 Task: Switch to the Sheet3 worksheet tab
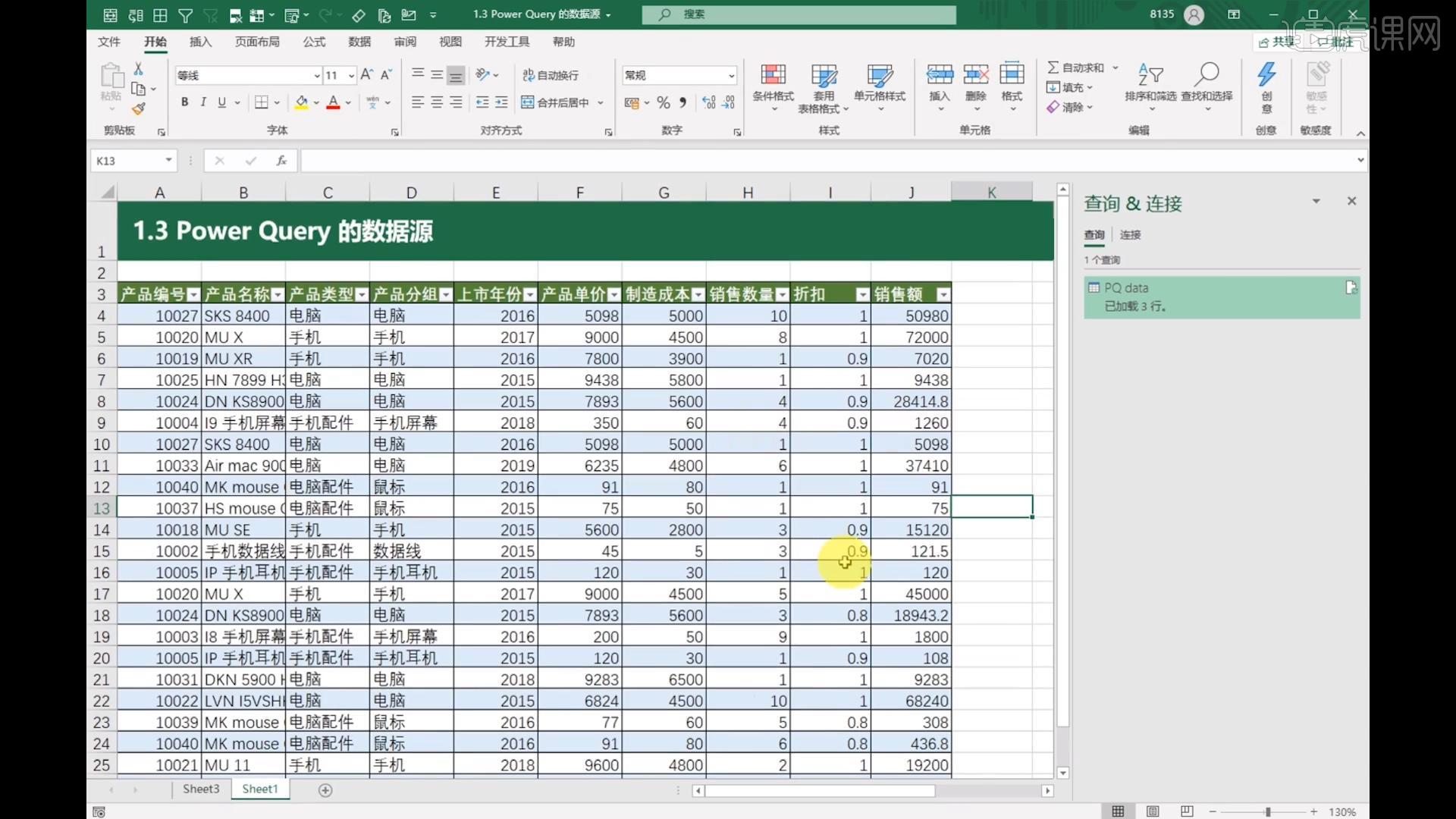click(x=199, y=789)
